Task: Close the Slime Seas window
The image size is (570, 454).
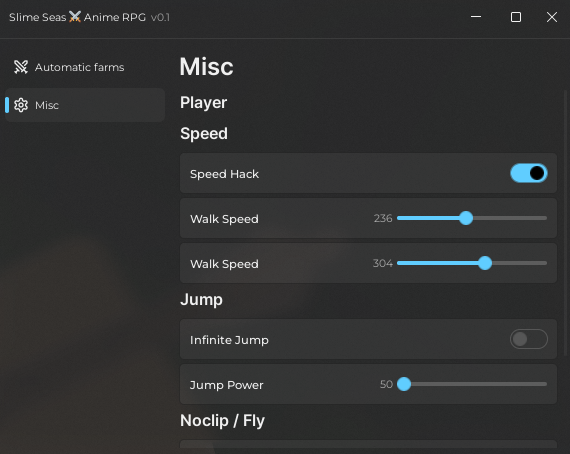Action: (x=551, y=17)
